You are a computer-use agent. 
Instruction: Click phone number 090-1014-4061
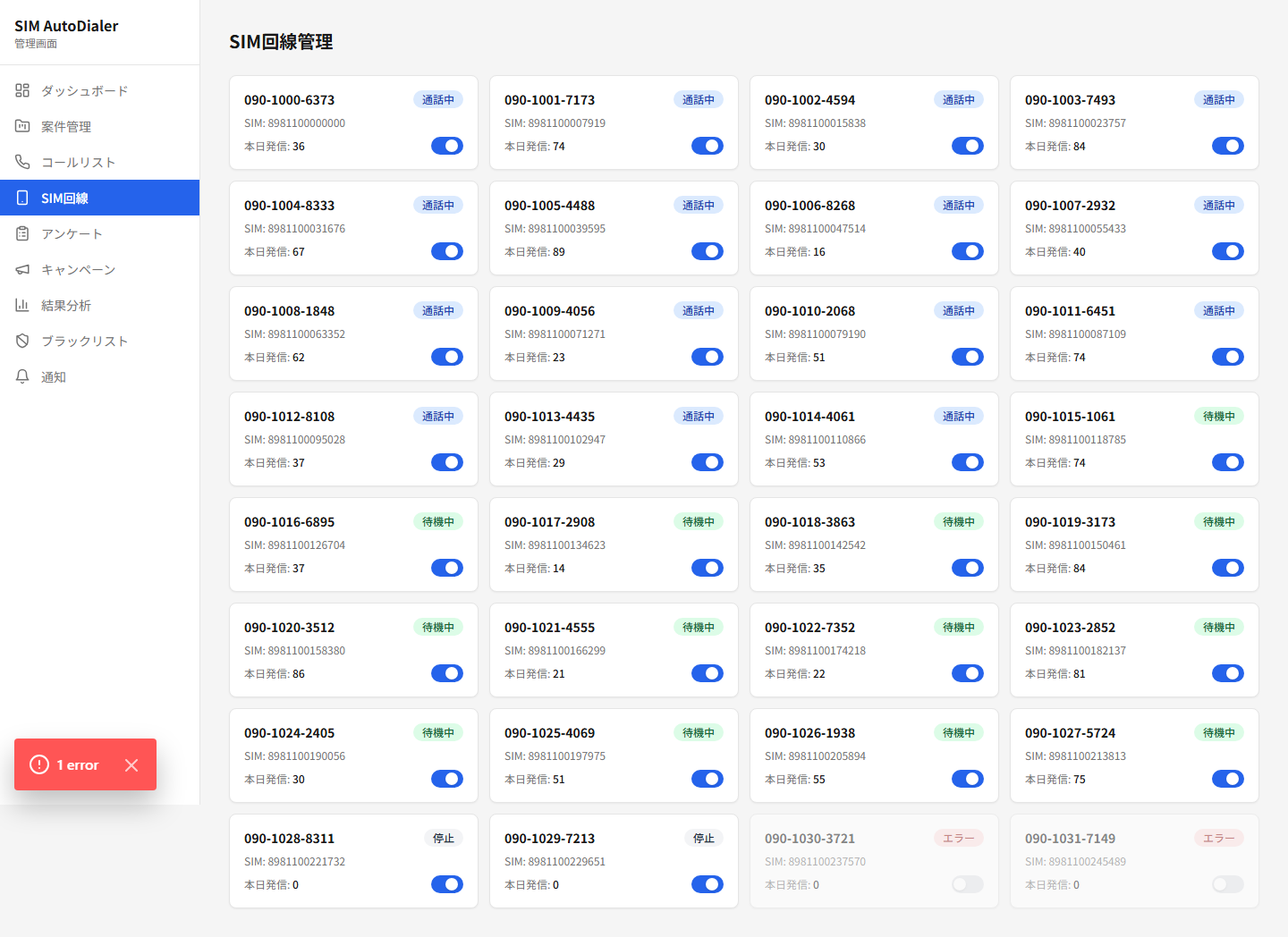click(809, 417)
